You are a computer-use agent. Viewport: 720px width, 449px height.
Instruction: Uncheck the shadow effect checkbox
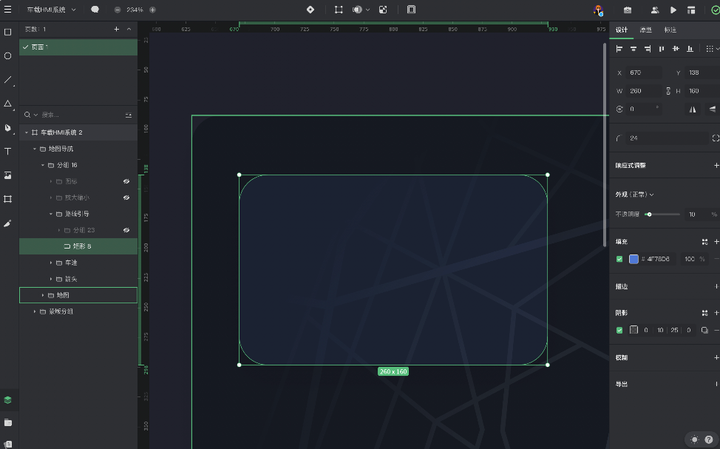619,330
